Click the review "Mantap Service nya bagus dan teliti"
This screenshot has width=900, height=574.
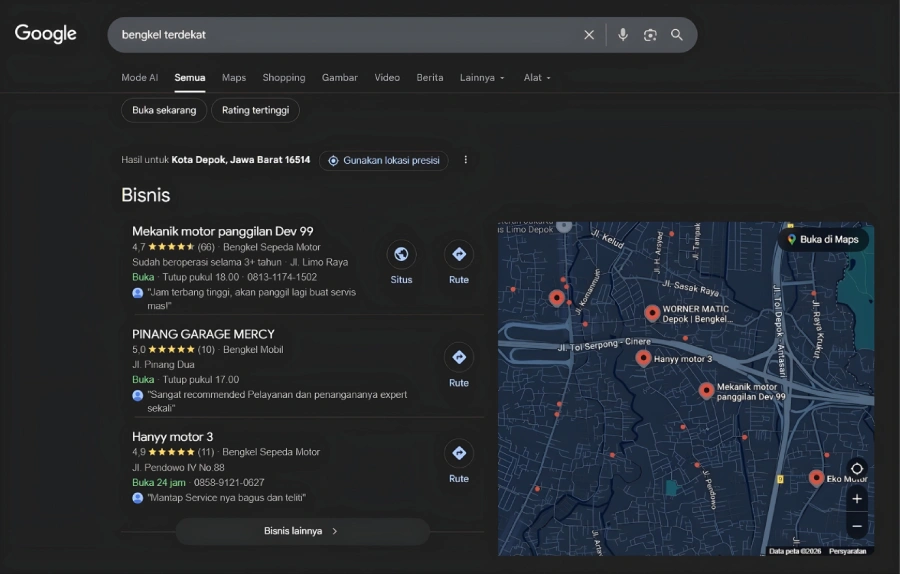tap(226, 498)
